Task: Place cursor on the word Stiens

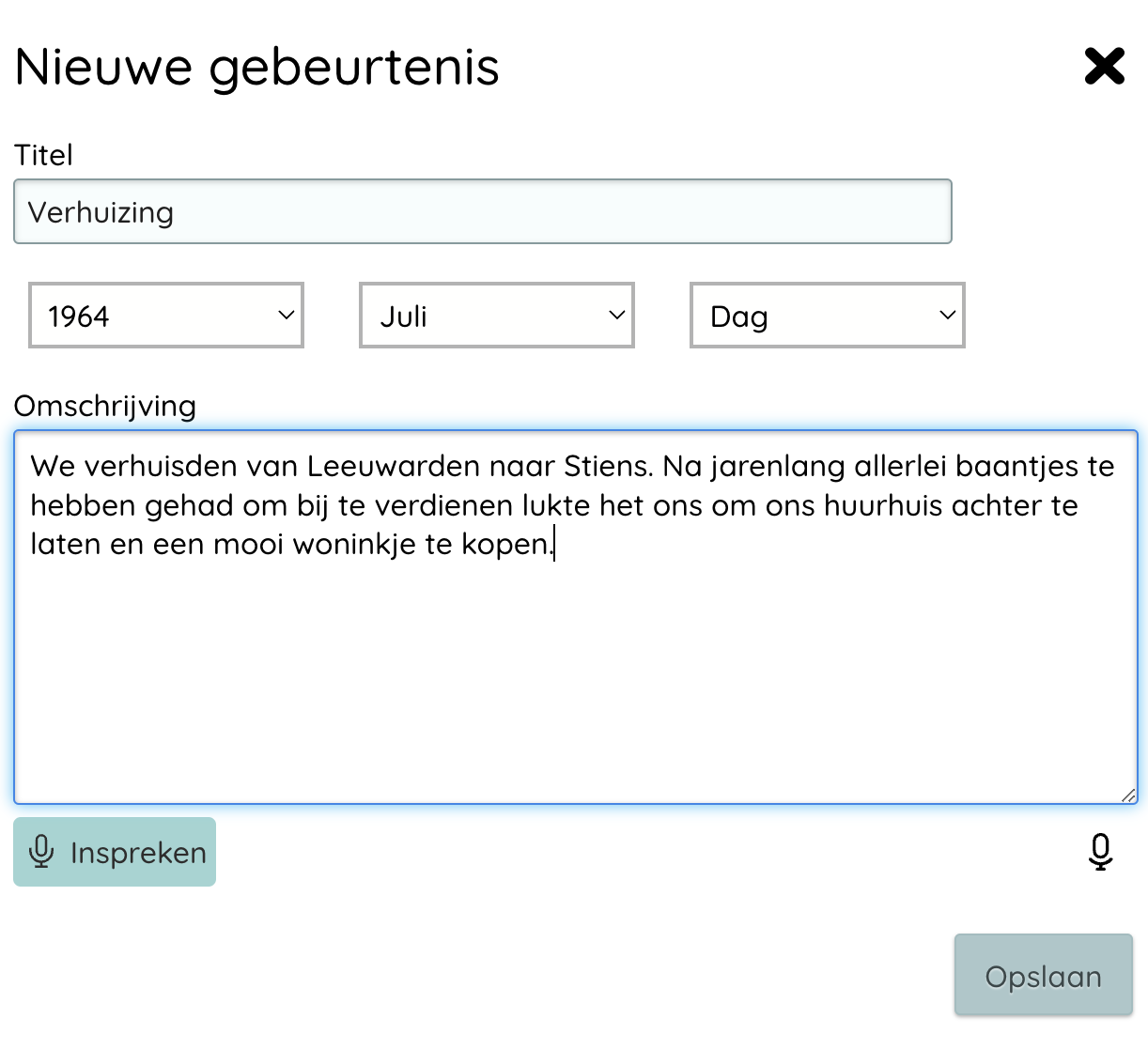Action: tap(607, 466)
